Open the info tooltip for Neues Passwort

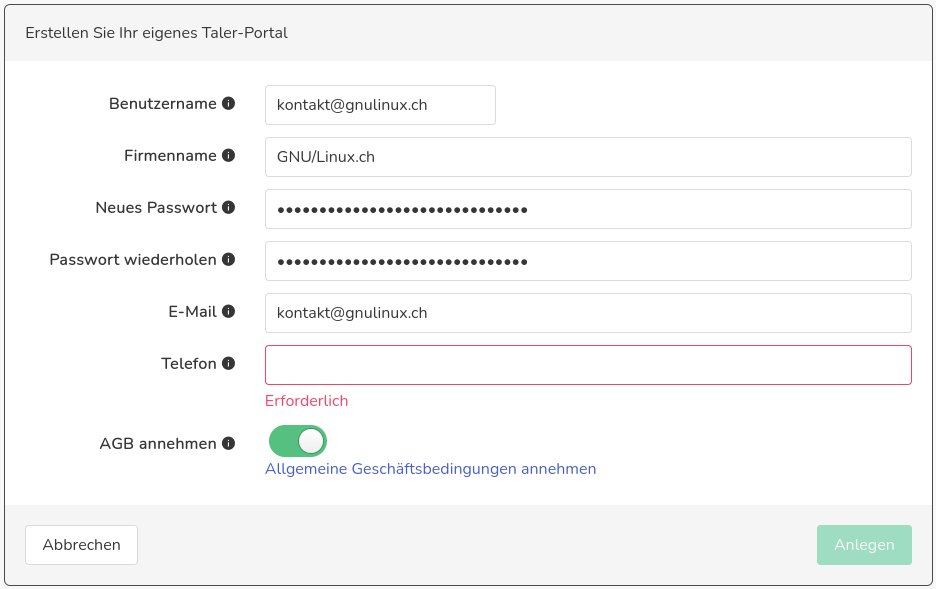(228, 208)
